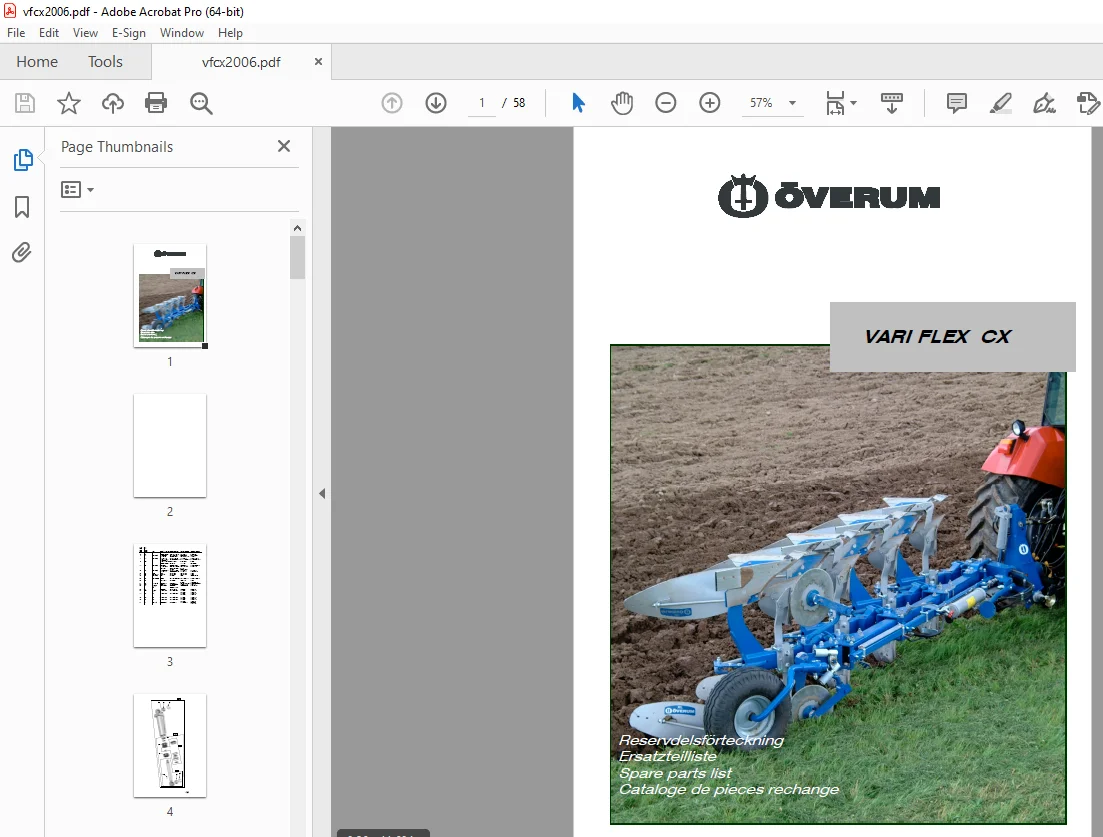Collapse the navigation pane with arrow

tap(322, 494)
